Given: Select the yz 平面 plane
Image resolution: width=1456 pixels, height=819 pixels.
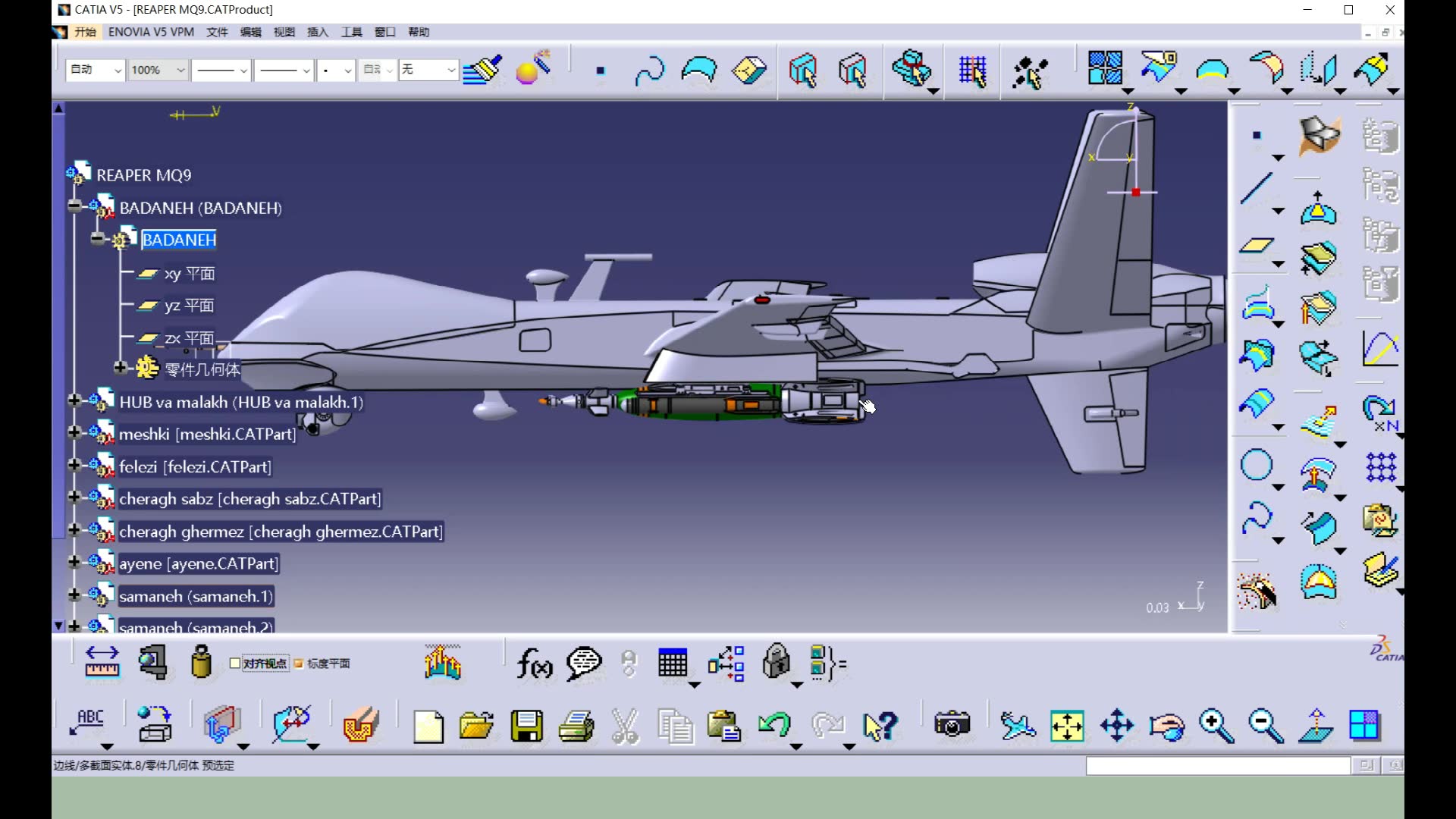Looking at the screenshot, I should click(190, 306).
